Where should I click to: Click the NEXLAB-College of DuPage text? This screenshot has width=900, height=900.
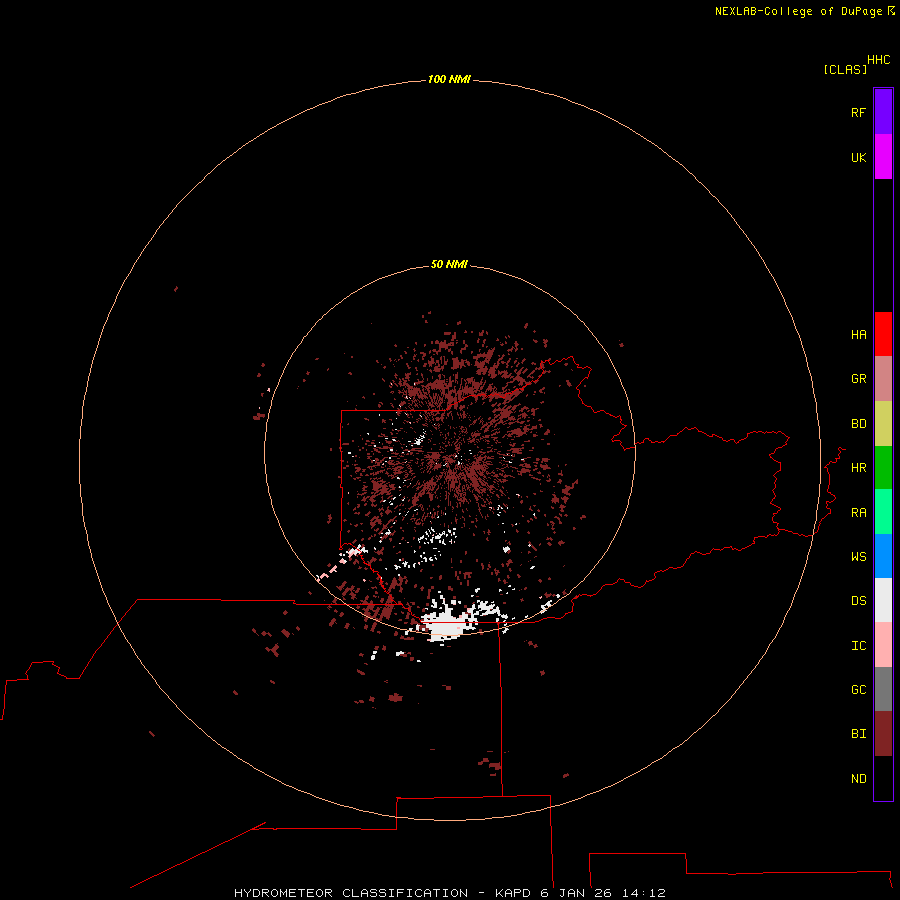798,11
